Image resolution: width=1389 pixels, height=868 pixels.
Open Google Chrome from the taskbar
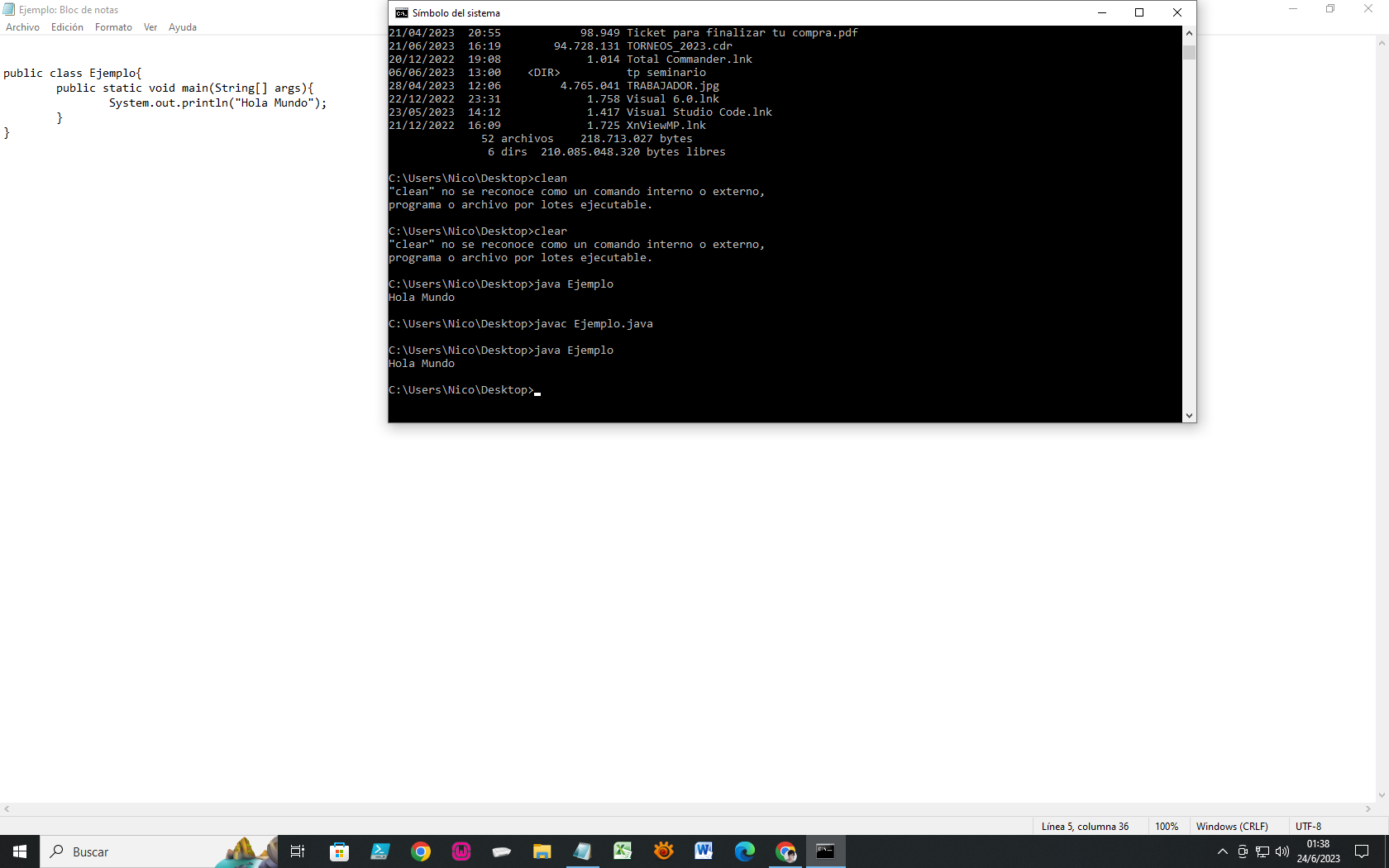[420, 851]
